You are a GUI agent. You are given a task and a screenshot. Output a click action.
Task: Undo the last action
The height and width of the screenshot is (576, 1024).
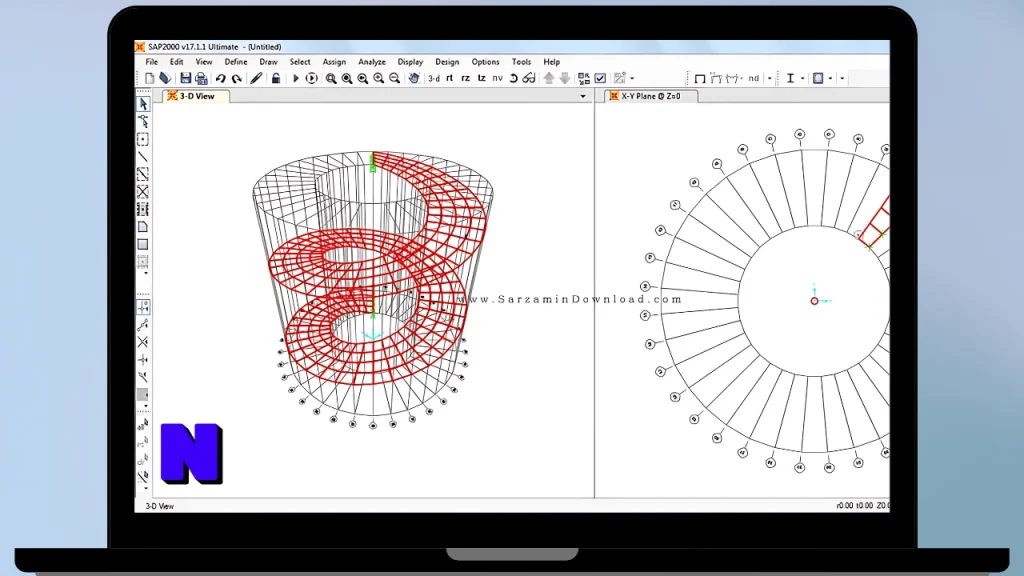[x=221, y=78]
